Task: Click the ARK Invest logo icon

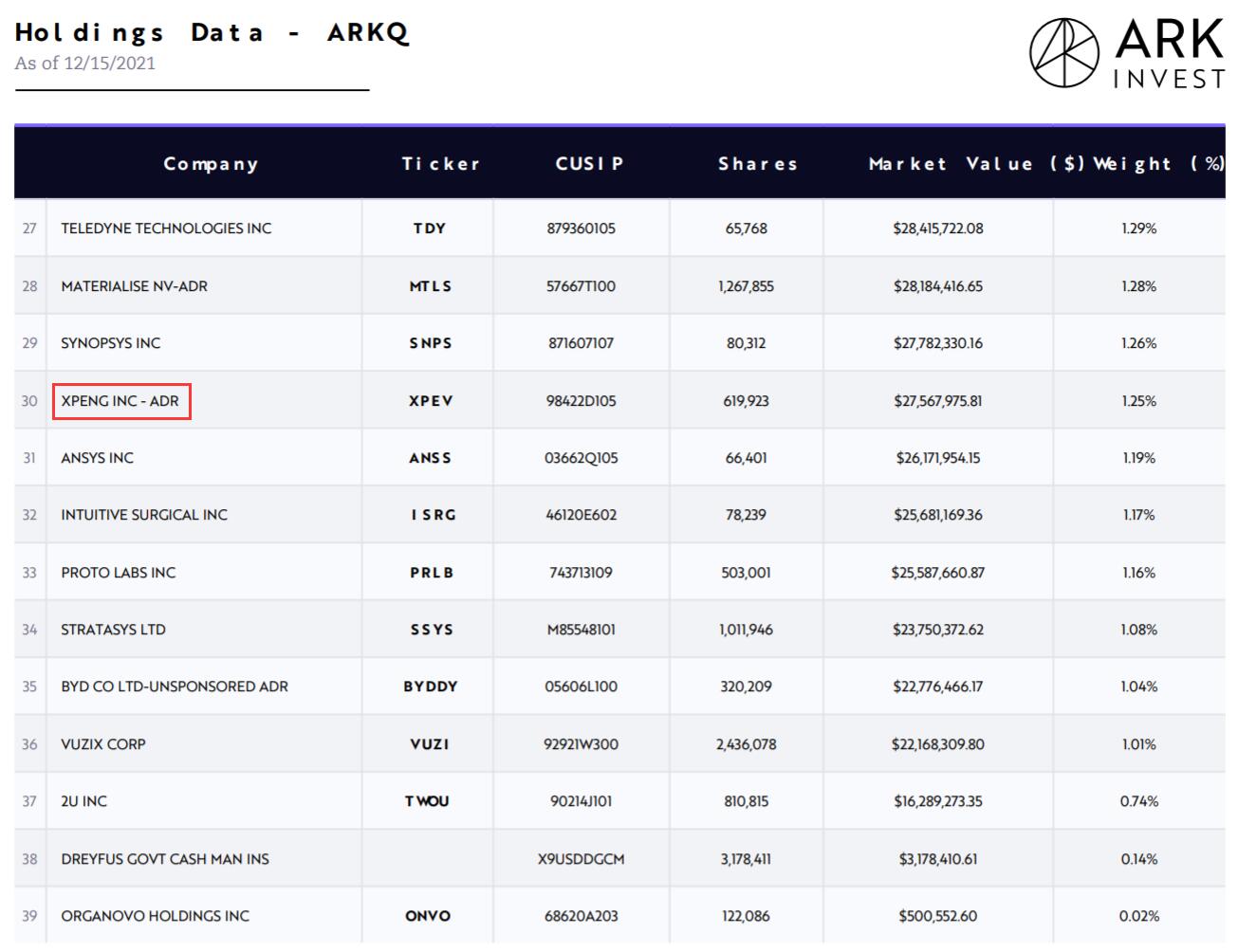Action: (x=1063, y=52)
